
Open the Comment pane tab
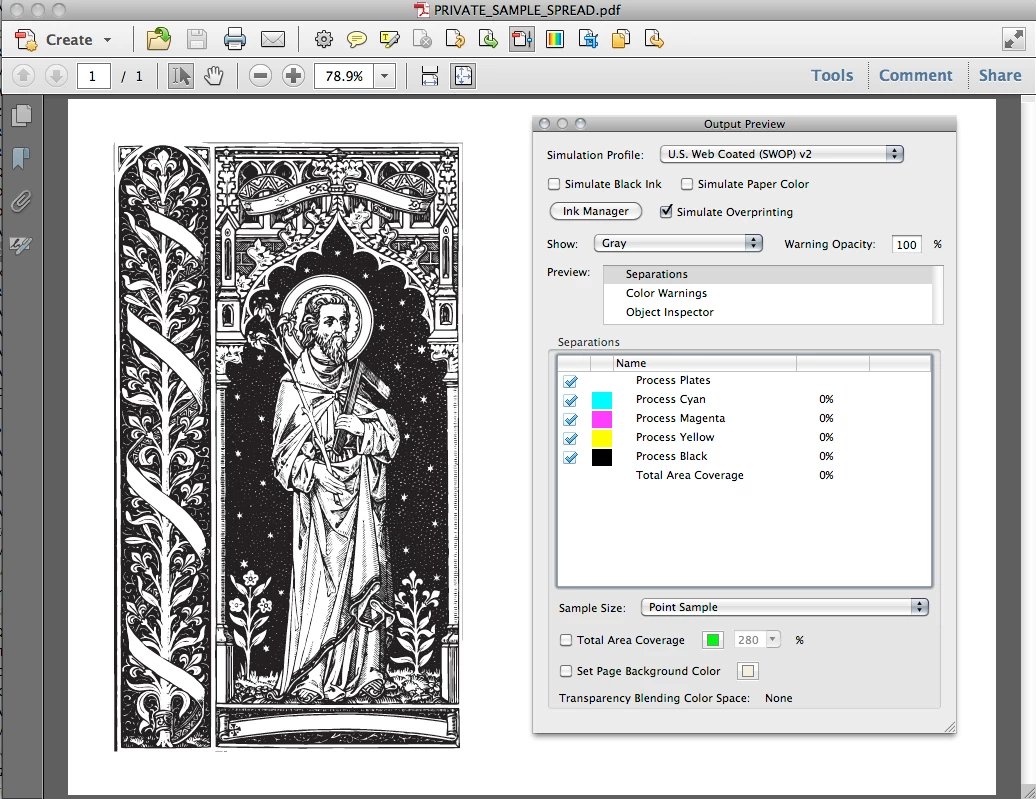915,76
